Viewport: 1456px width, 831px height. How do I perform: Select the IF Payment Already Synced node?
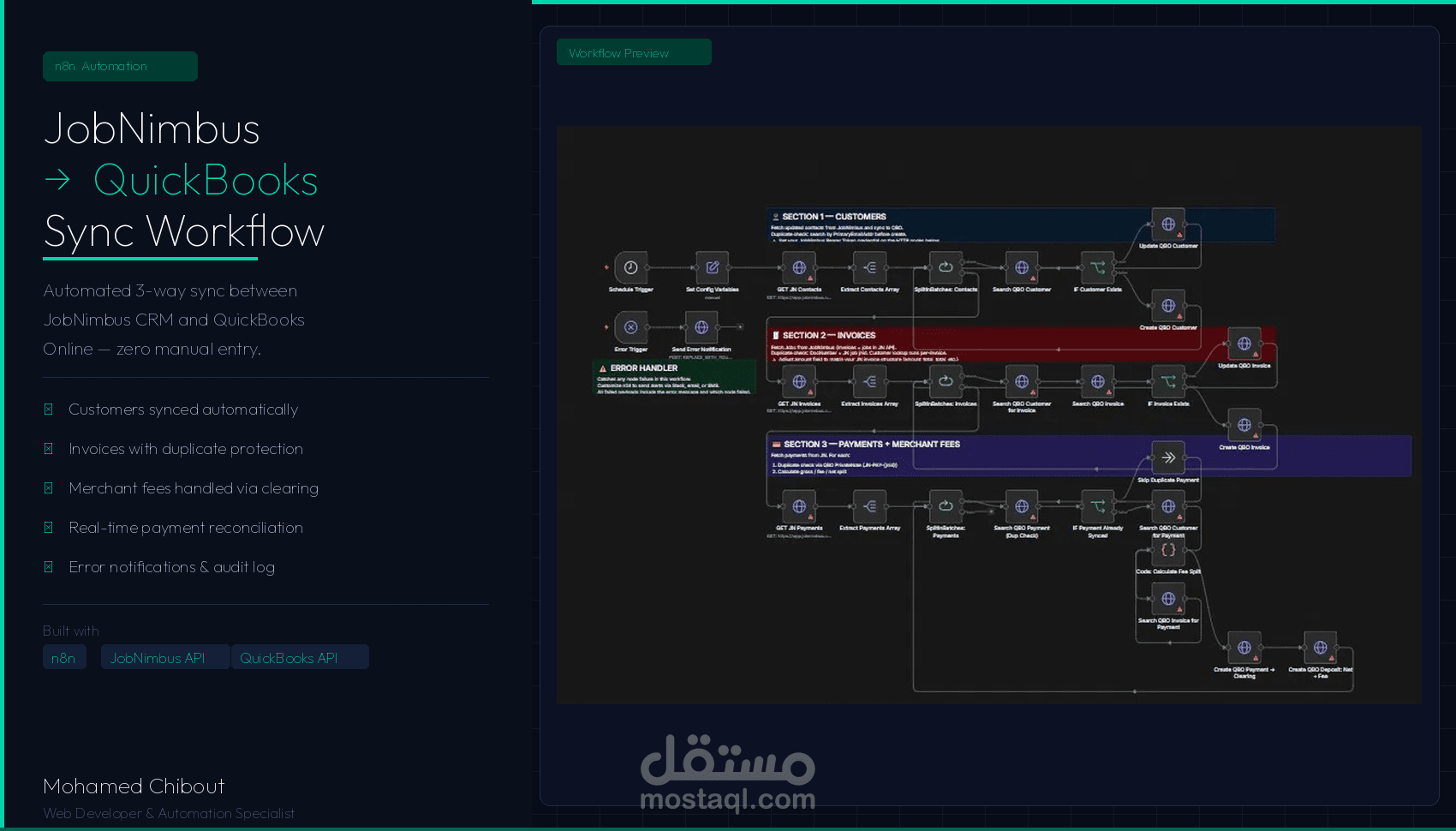pos(1098,506)
